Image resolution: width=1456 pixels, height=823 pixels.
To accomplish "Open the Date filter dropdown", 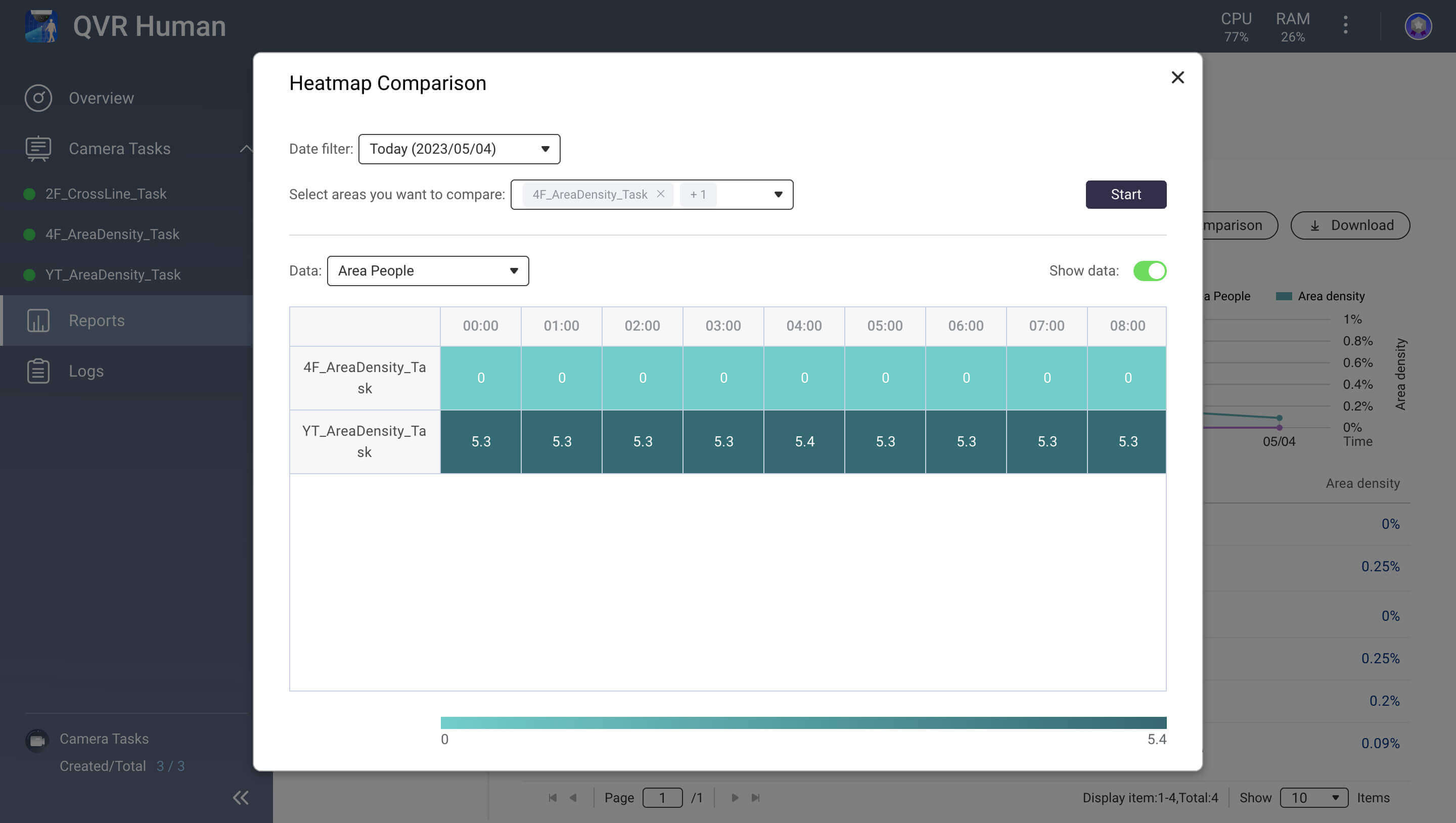I will (459, 149).
